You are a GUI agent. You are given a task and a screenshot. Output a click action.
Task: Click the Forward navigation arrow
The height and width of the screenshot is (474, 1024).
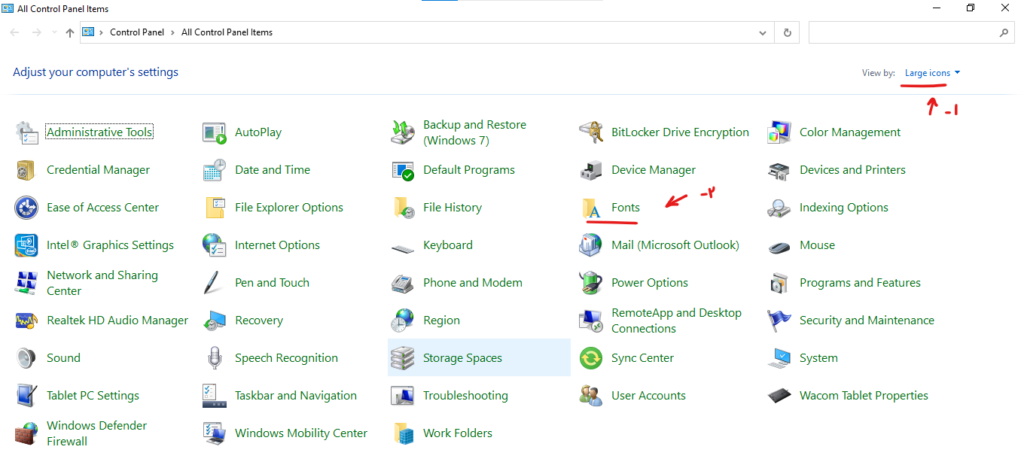[x=37, y=33]
